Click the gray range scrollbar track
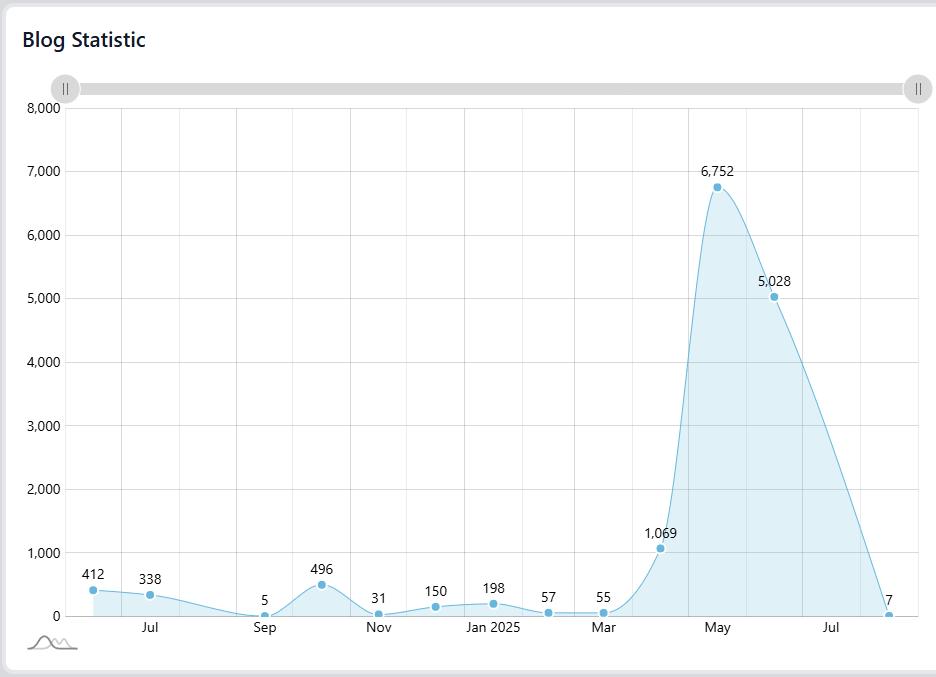The width and height of the screenshot is (936, 677). click(490, 89)
